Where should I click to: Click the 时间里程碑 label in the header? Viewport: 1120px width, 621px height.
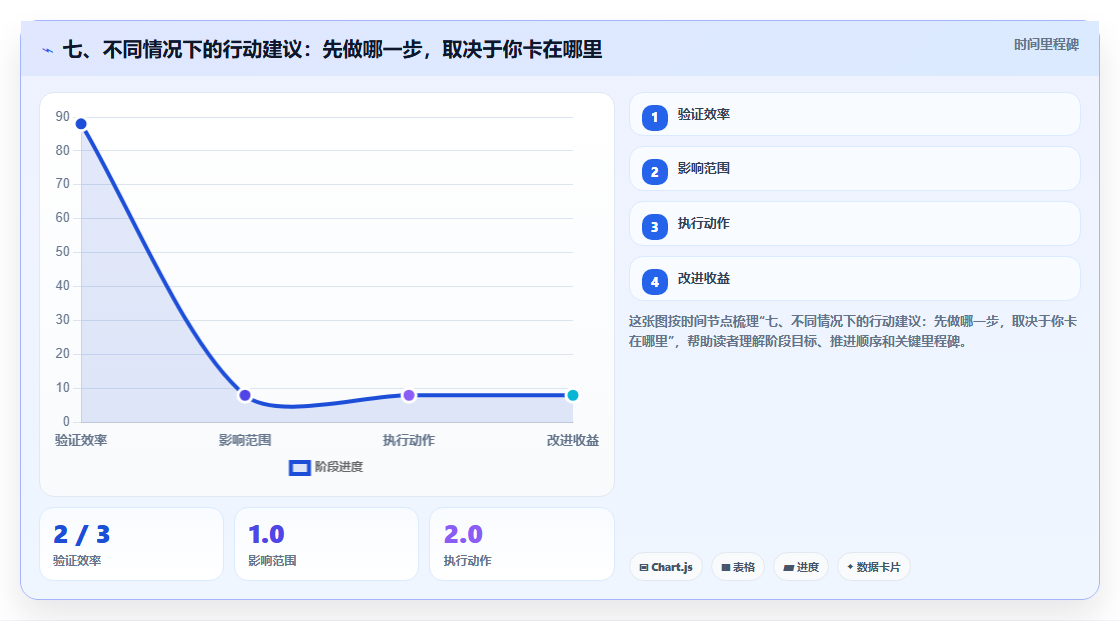coord(1046,44)
